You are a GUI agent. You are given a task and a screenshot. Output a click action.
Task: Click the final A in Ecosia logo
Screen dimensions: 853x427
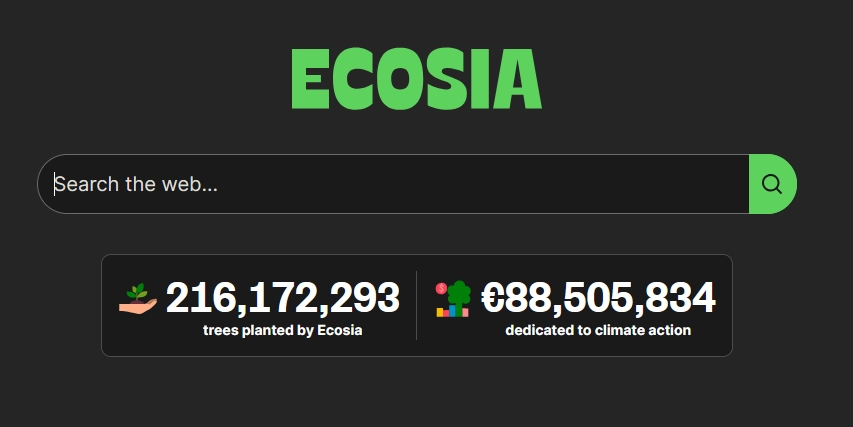(518, 80)
